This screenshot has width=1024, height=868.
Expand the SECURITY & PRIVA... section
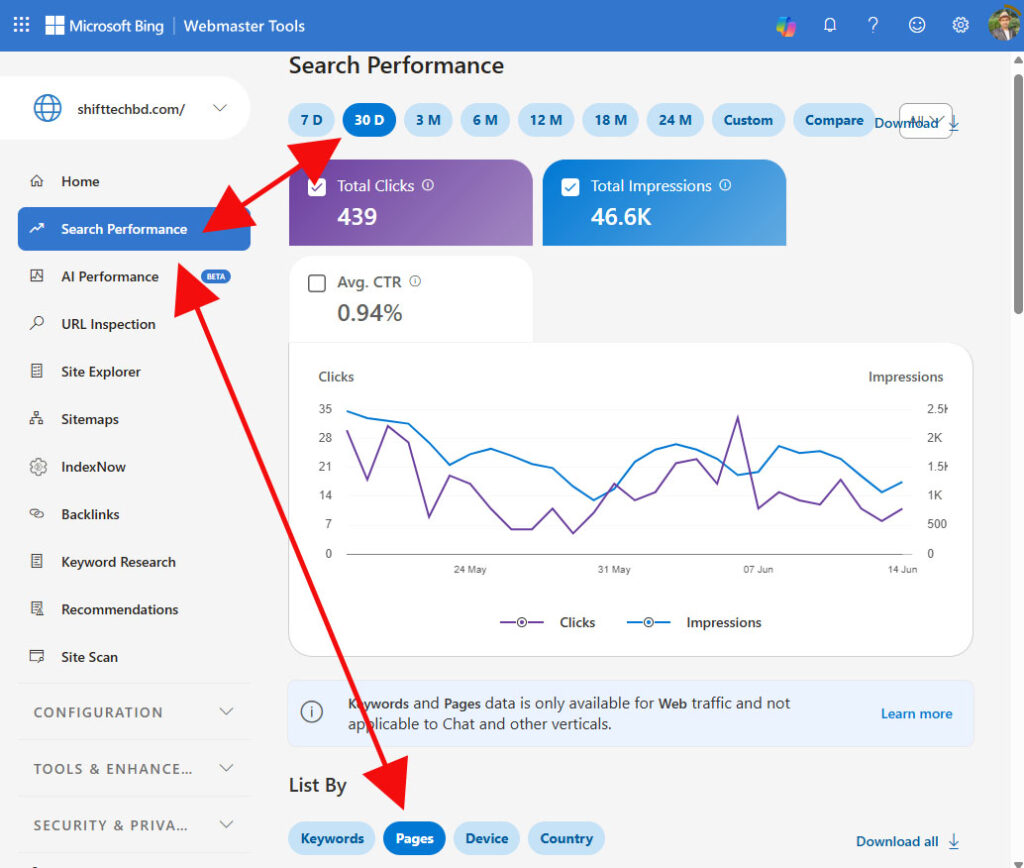[x=134, y=825]
